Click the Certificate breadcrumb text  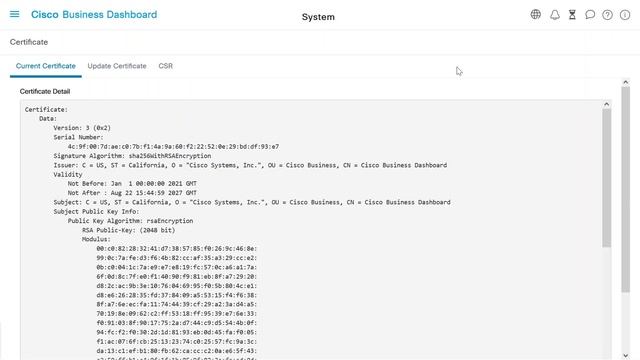click(29, 42)
